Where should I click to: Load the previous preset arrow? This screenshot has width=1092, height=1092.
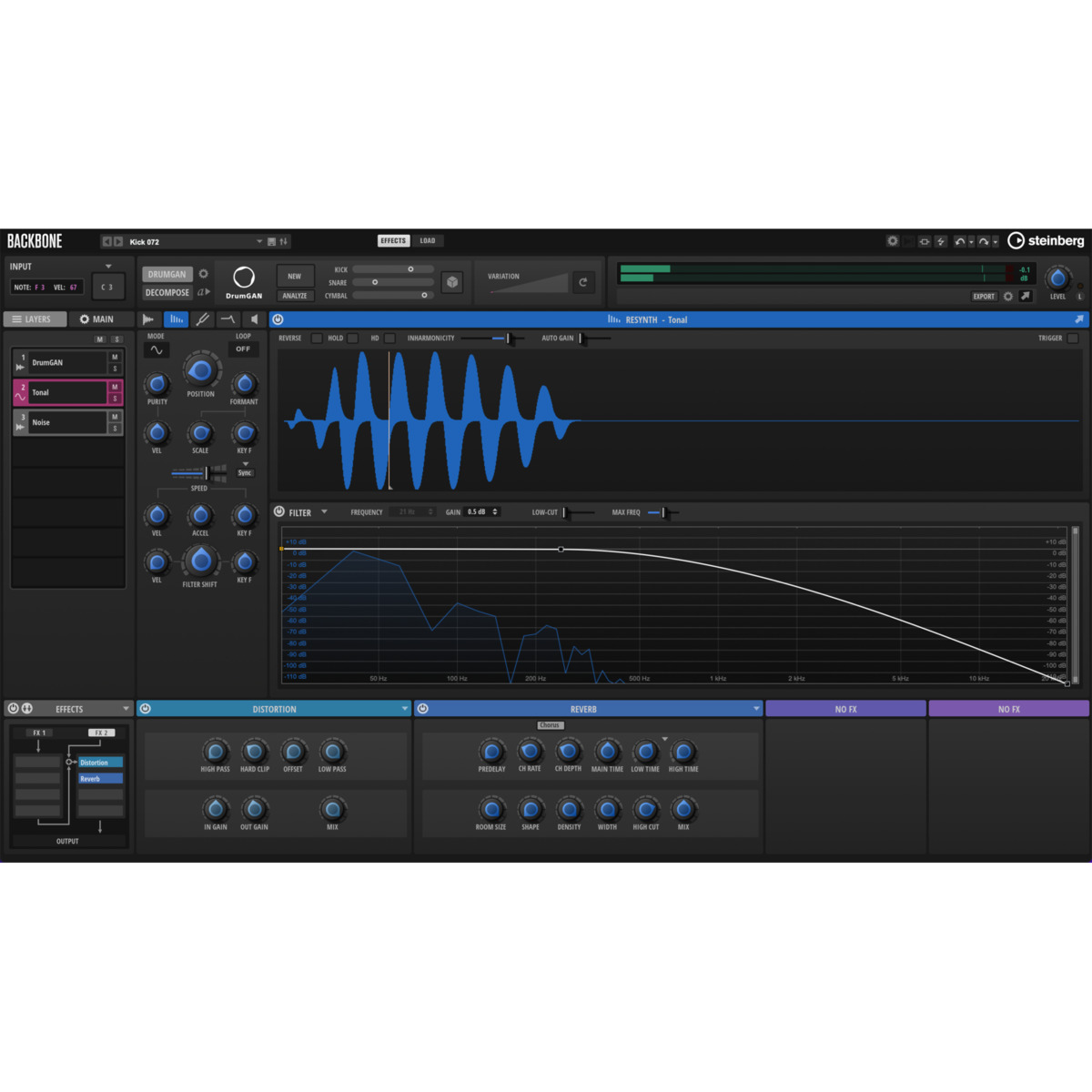point(106,241)
